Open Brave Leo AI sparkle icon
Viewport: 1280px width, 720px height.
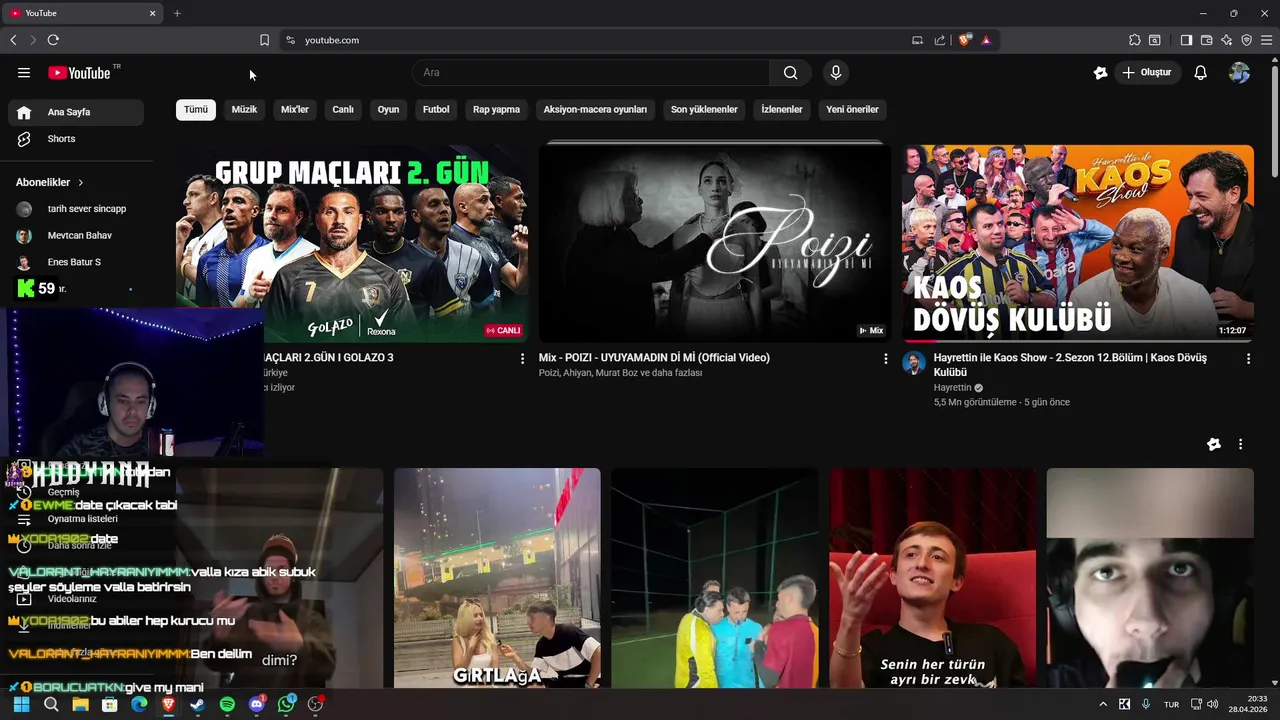tap(1226, 40)
